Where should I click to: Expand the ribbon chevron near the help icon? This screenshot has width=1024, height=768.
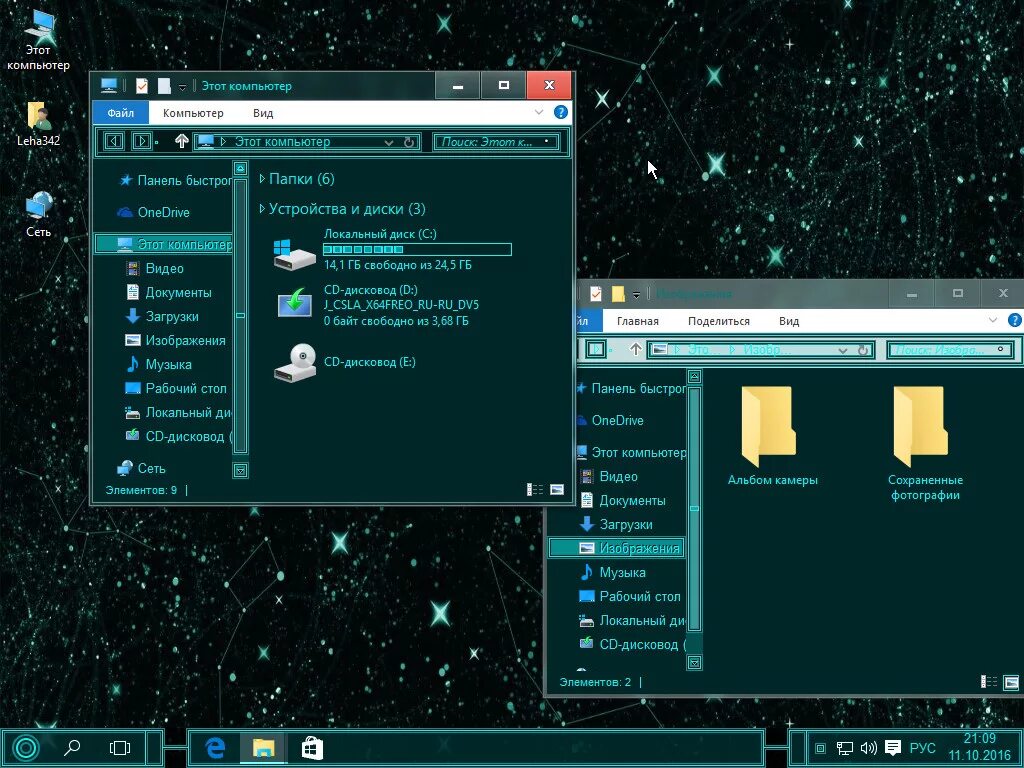click(540, 112)
